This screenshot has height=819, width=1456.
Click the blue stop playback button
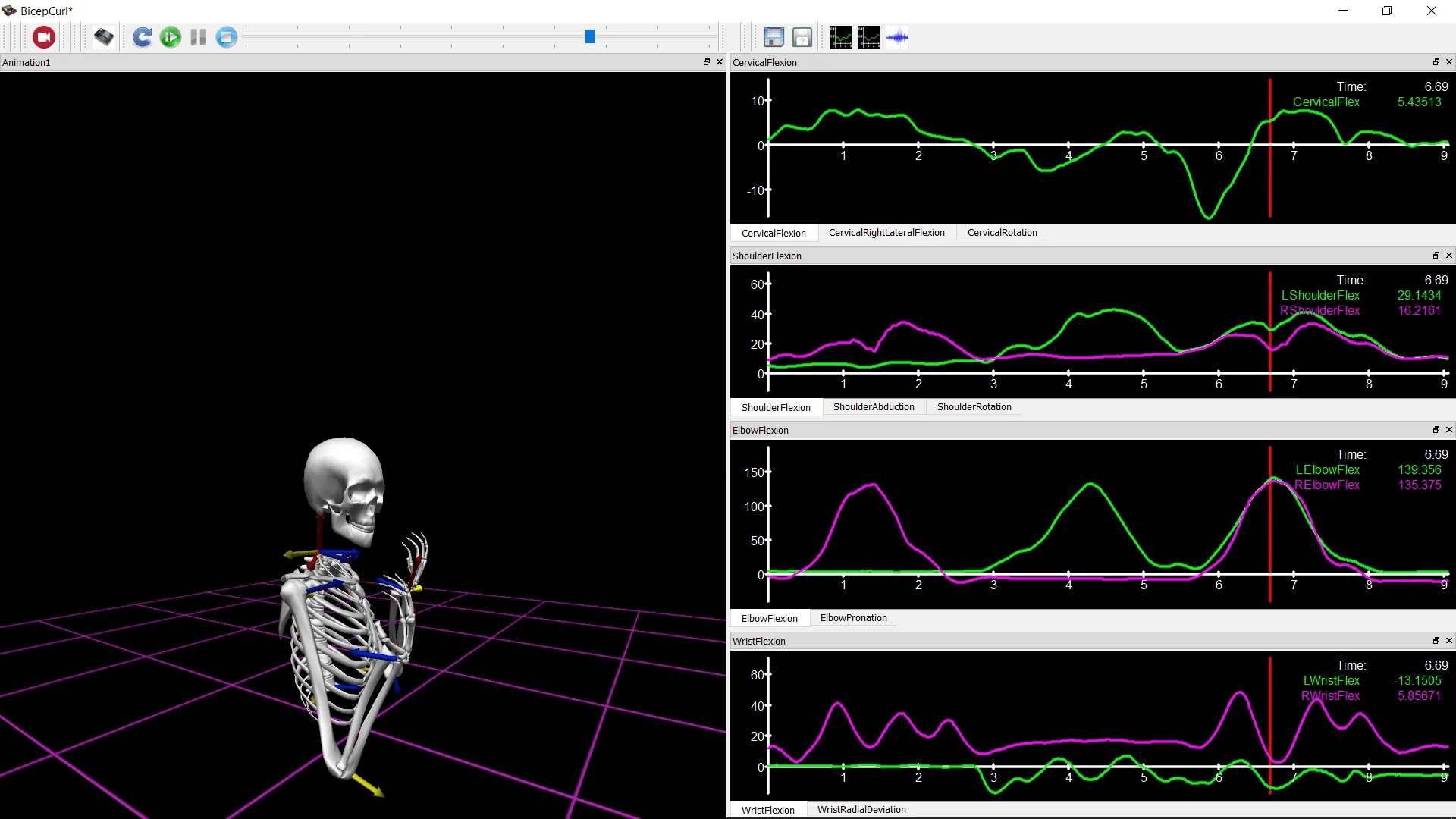(227, 37)
